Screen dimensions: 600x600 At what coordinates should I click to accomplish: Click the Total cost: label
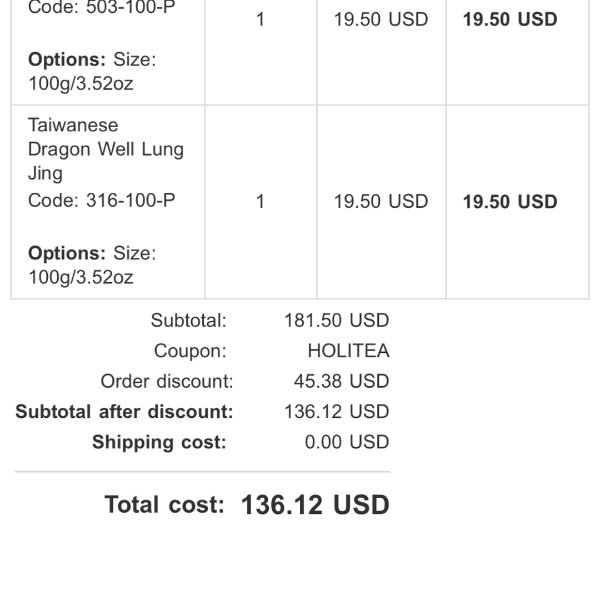(165, 504)
